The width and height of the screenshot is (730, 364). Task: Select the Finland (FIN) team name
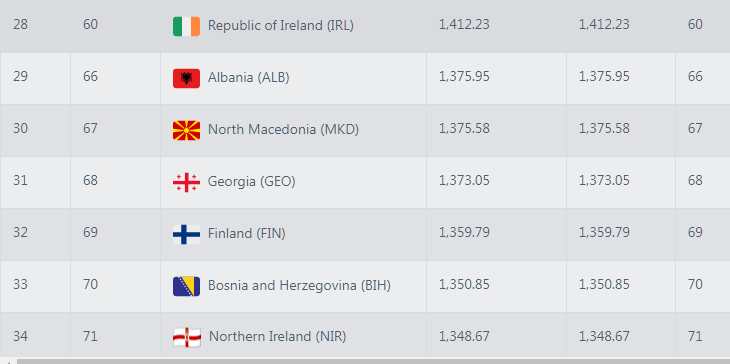pyautogui.click(x=247, y=233)
